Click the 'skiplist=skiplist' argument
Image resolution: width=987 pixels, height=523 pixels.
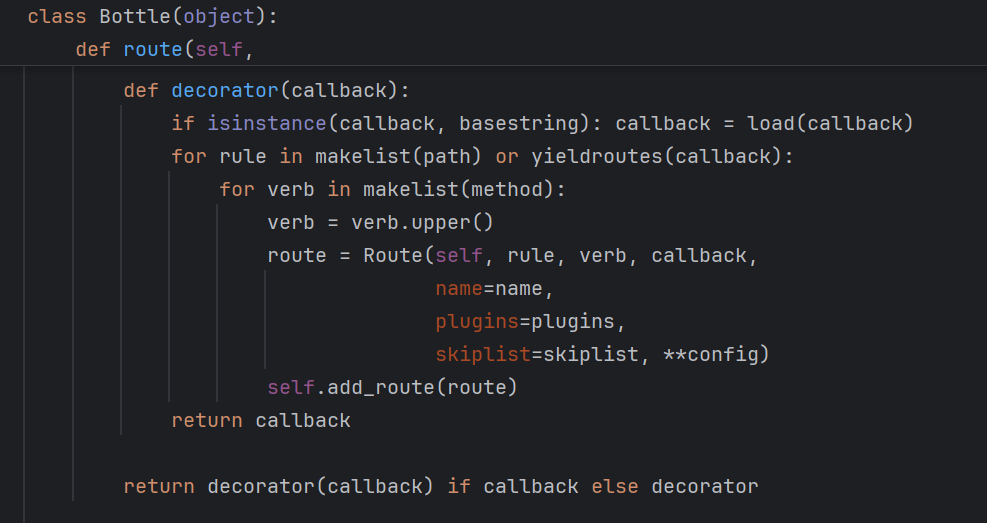click(537, 354)
